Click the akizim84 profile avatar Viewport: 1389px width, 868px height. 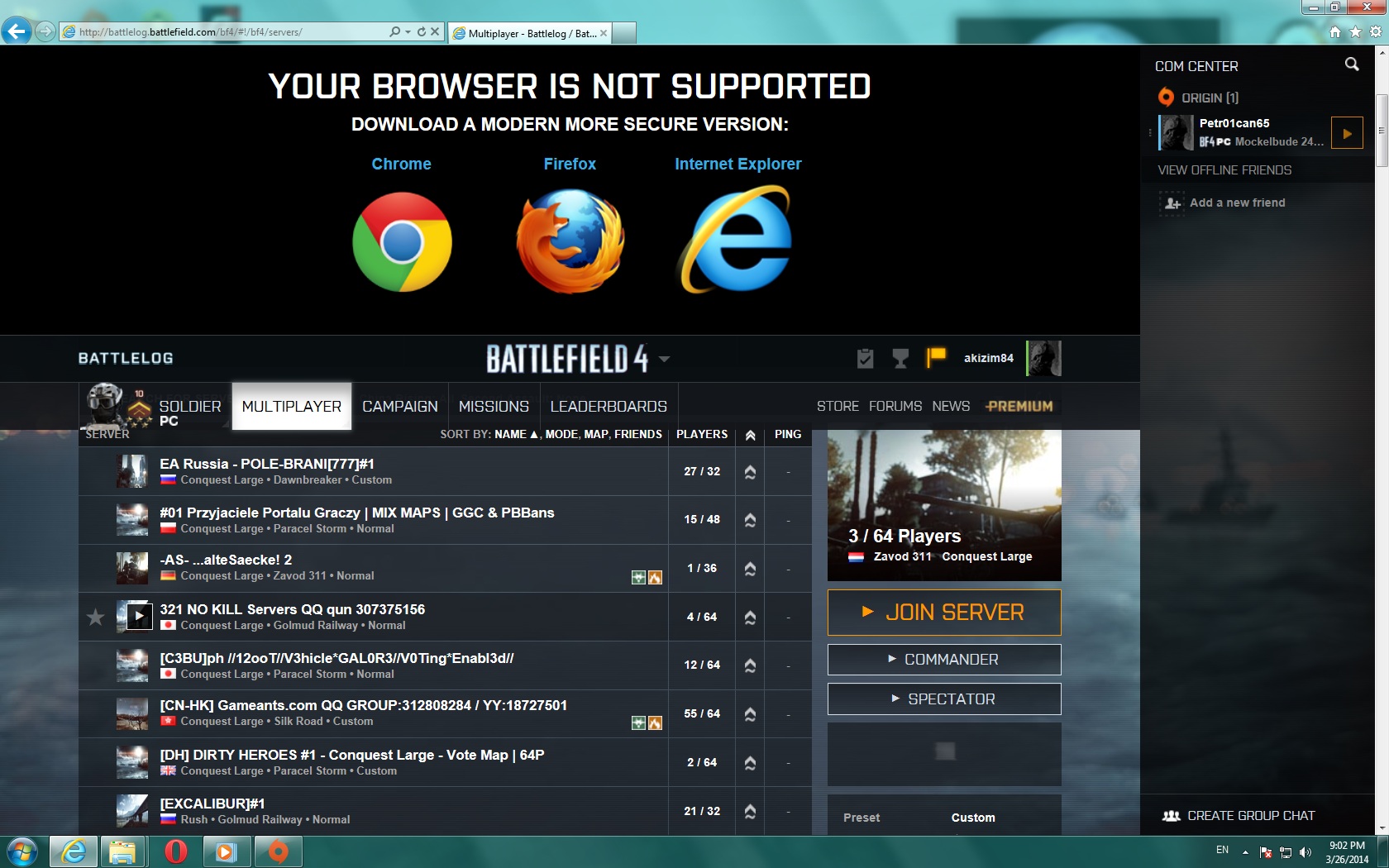click(x=1043, y=358)
